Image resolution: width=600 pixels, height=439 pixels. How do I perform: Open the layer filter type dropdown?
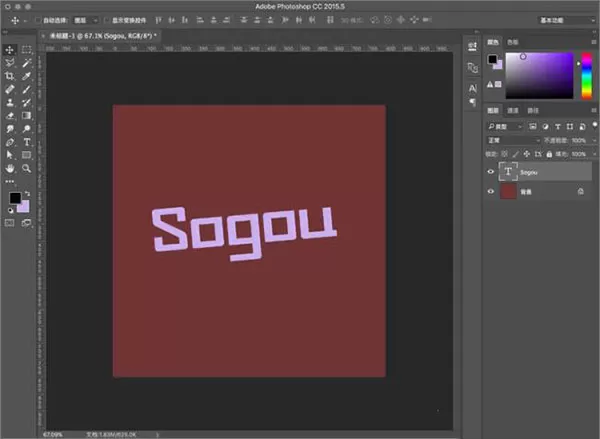coord(505,126)
